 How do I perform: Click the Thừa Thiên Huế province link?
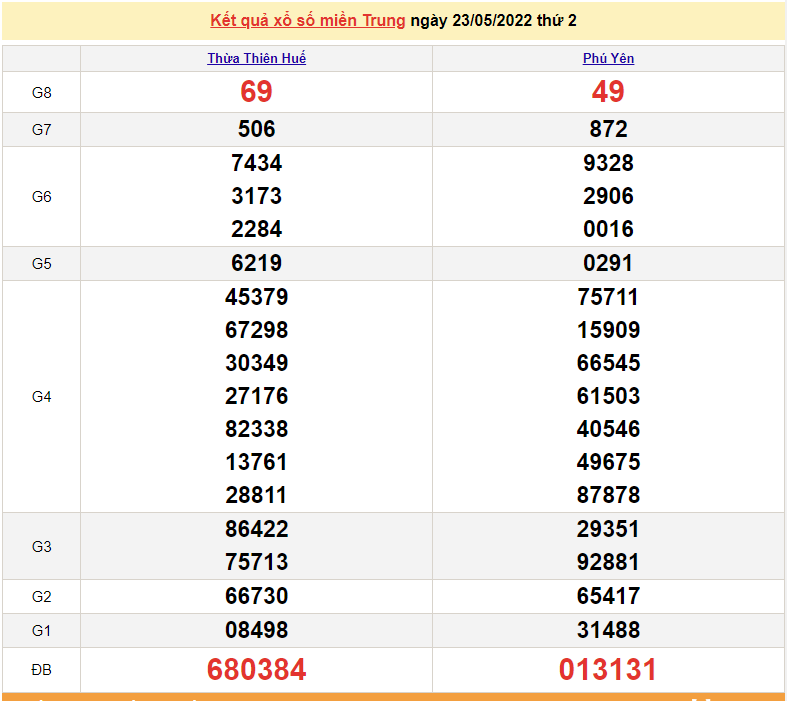tap(256, 59)
